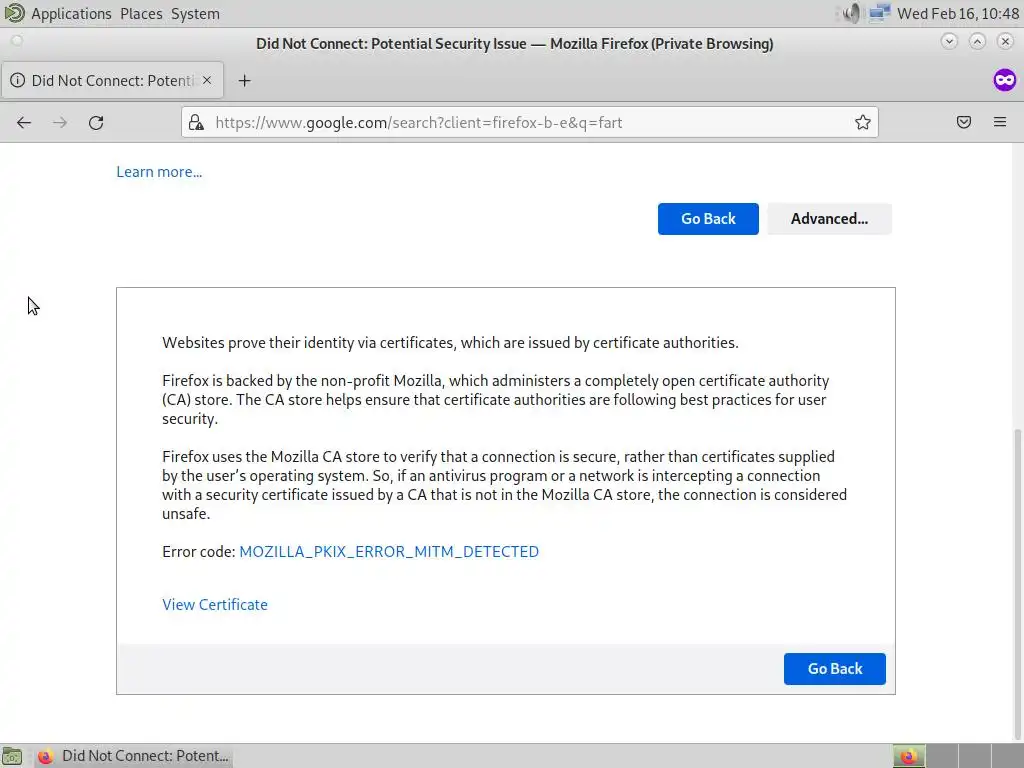Screen dimensions: 1024x768
Task: Click the show desktop icon in bottom panel
Action: pos(12,756)
